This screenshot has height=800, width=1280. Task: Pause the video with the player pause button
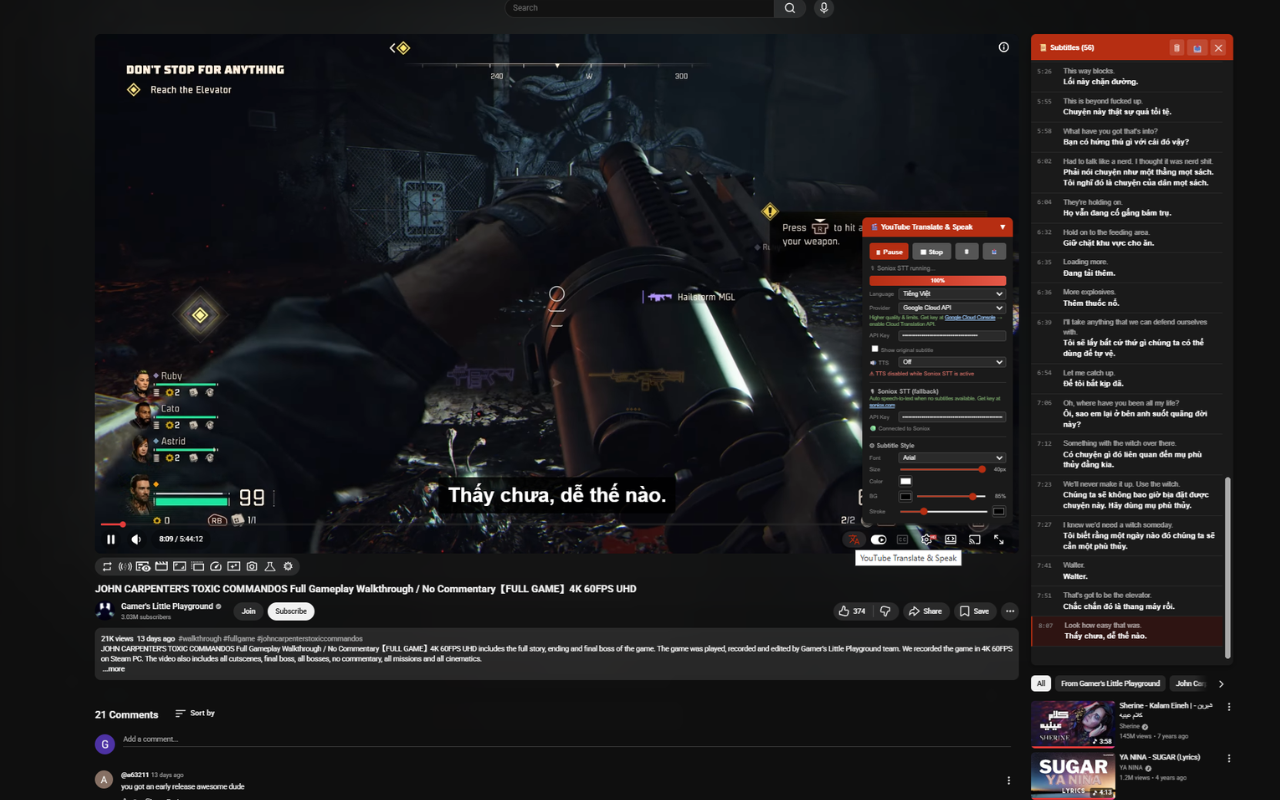point(111,540)
